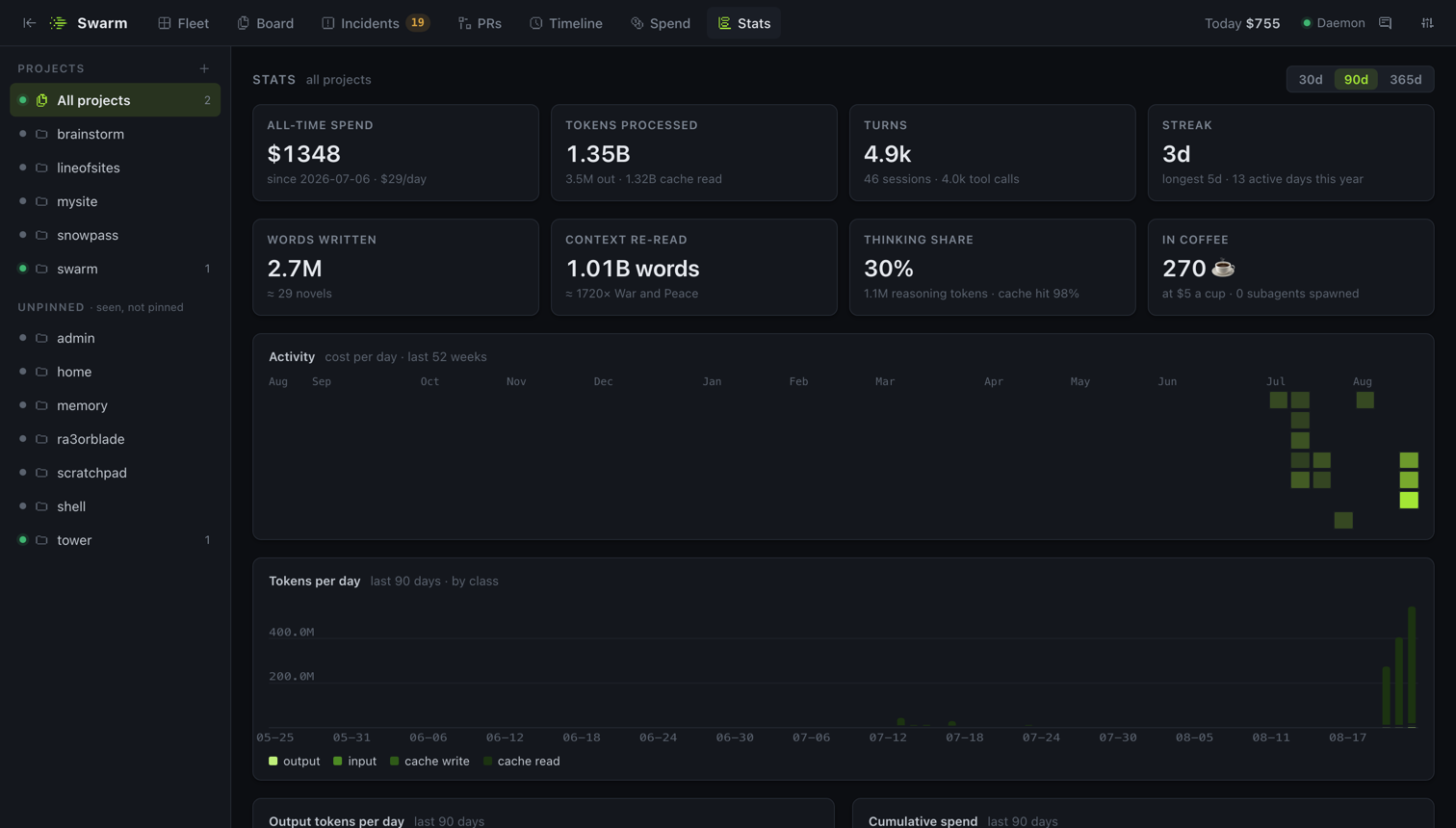Viewport: 1456px width, 828px height.
Task: Open the lineofsites project
Action: (x=116, y=168)
